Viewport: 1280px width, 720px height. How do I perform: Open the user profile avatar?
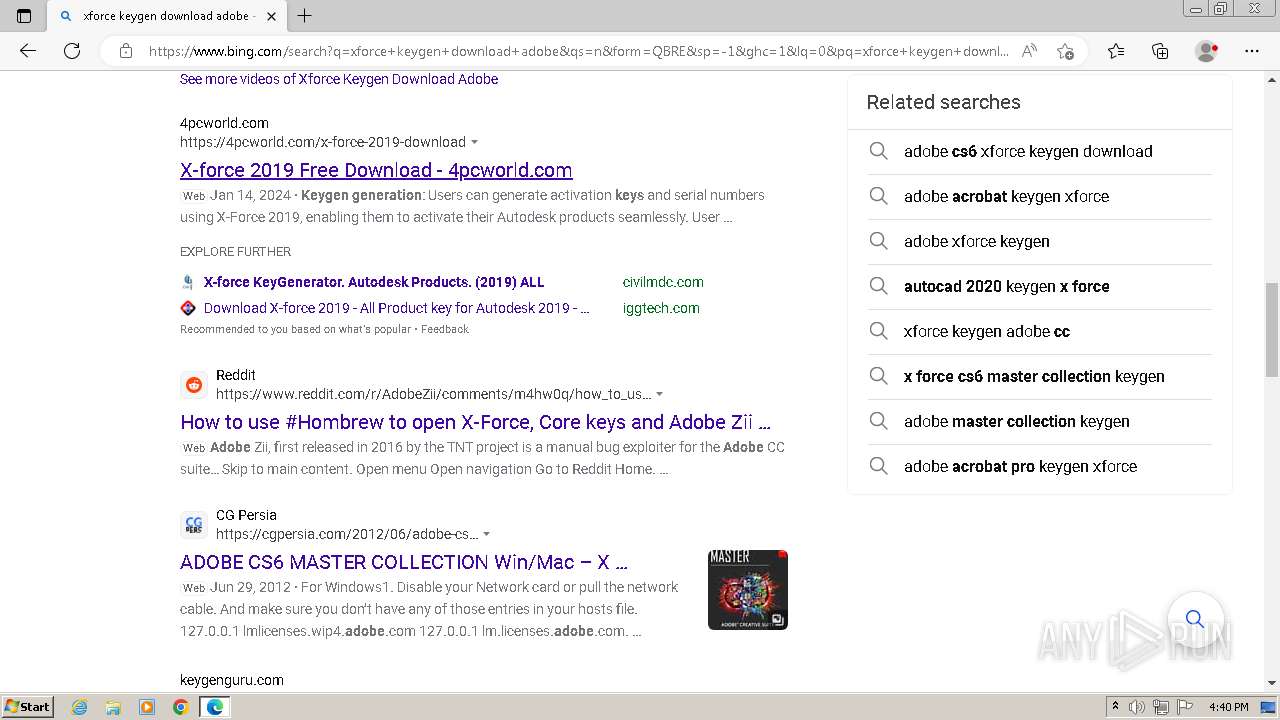click(1206, 51)
